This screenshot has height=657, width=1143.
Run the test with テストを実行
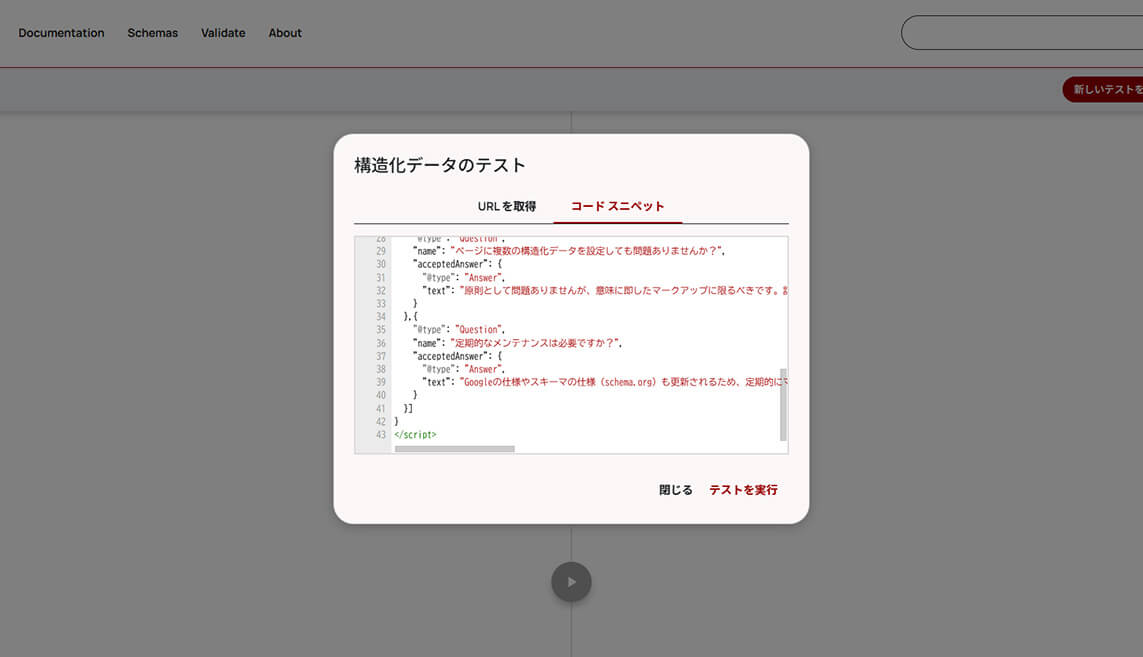pyautogui.click(x=744, y=490)
